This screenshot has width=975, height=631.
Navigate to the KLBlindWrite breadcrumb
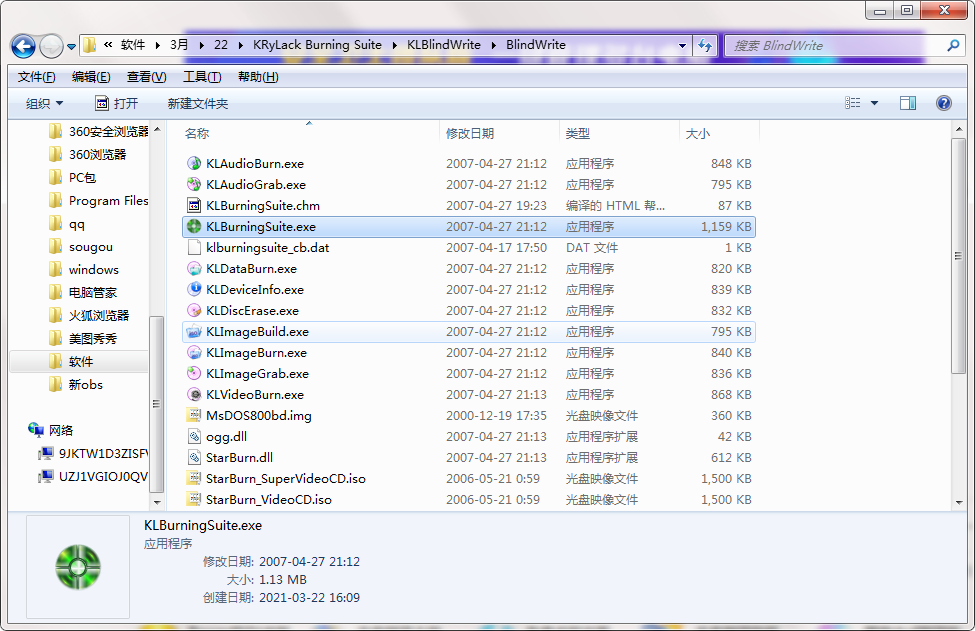pyautogui.click(x=444, y=45)
